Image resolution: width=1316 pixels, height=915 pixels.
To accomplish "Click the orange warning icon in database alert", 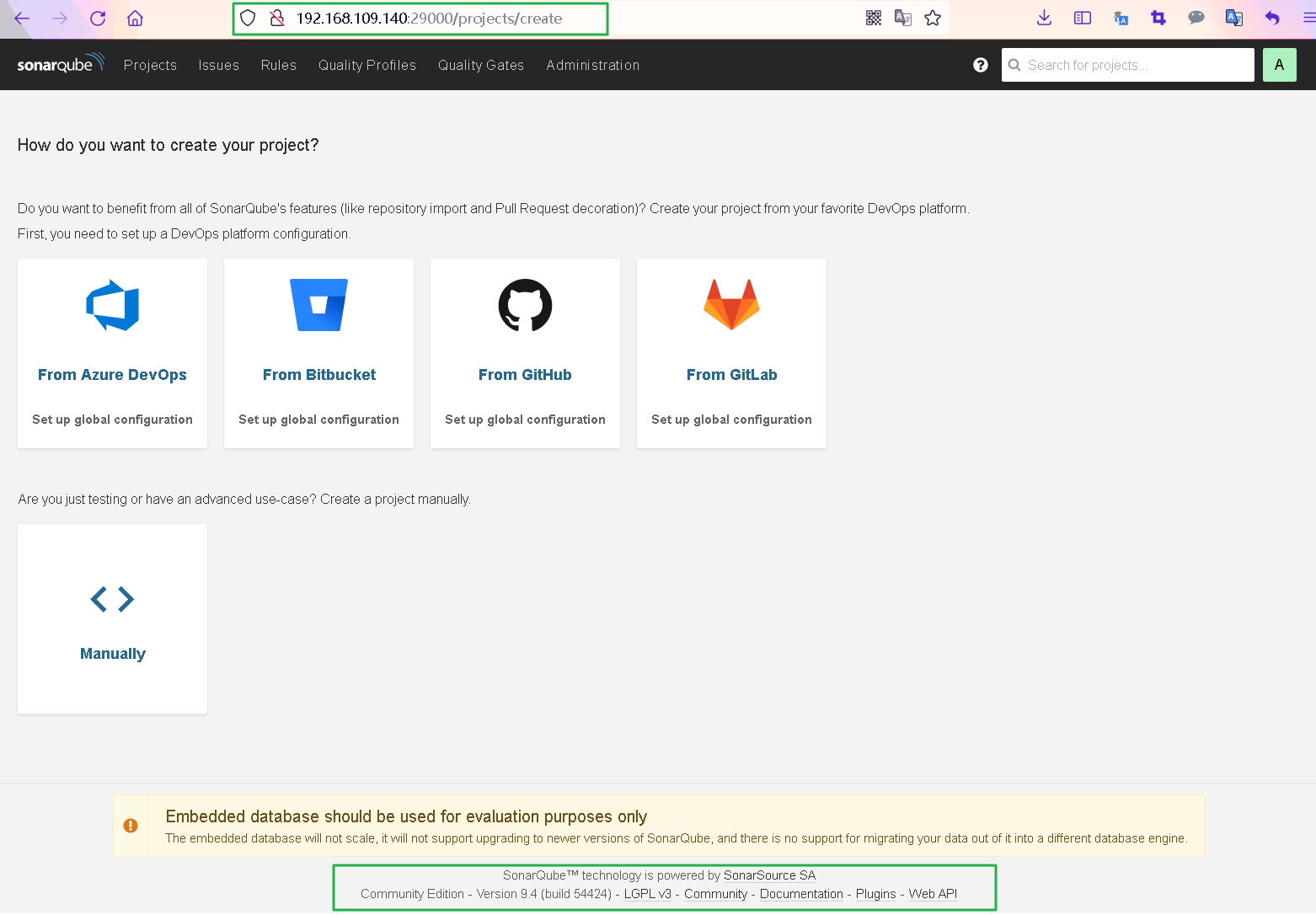I will coord(131,826).
